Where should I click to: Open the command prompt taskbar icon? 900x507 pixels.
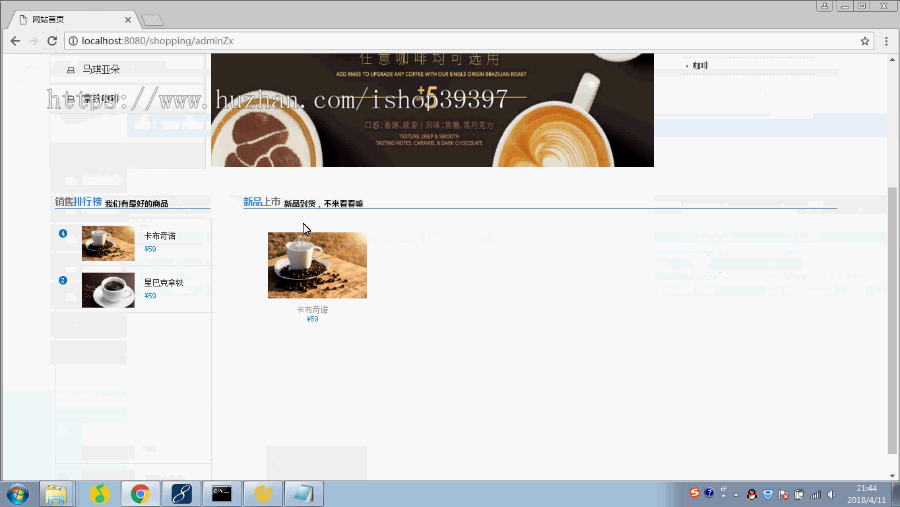point(222,494)
